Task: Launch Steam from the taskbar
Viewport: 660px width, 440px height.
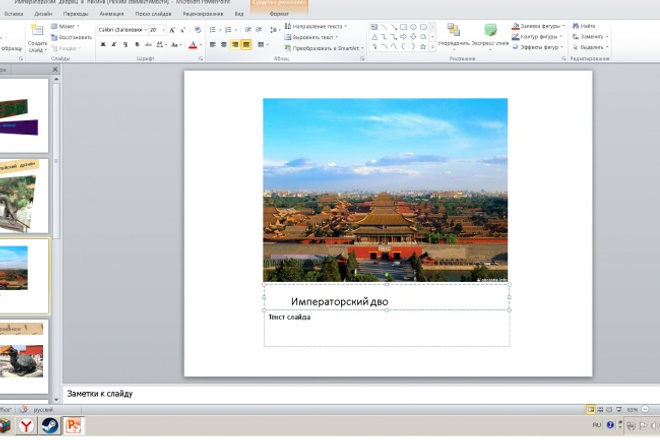Action: pos(50,426)
